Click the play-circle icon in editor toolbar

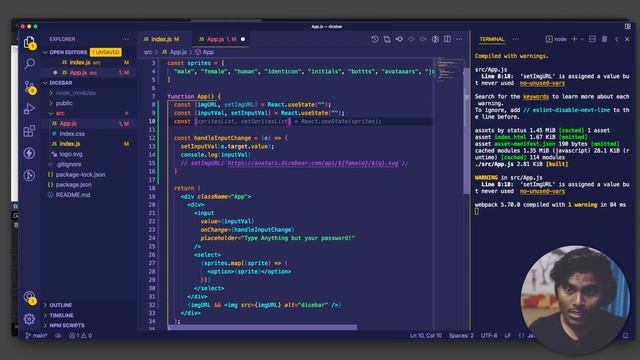pos(436,39)
